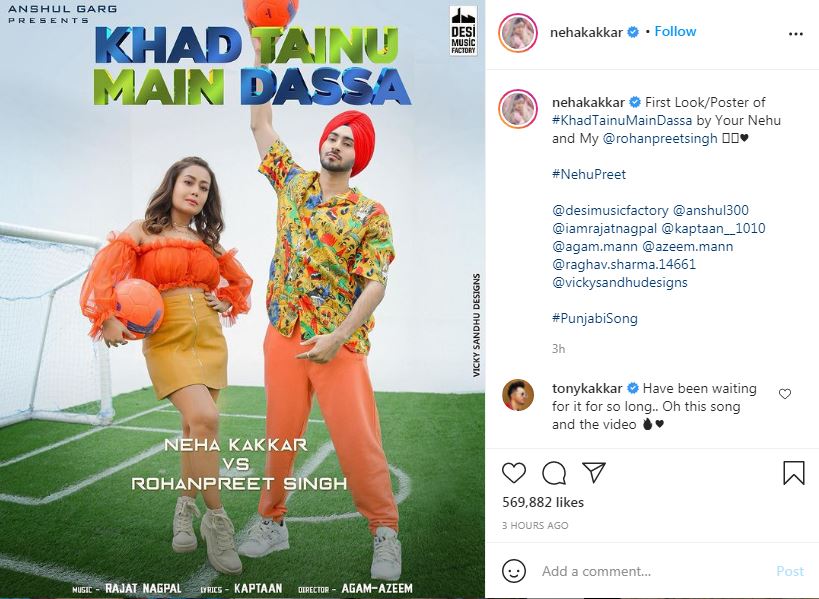View the 569,882 likes list
The image size is (819, 599).
543,502
